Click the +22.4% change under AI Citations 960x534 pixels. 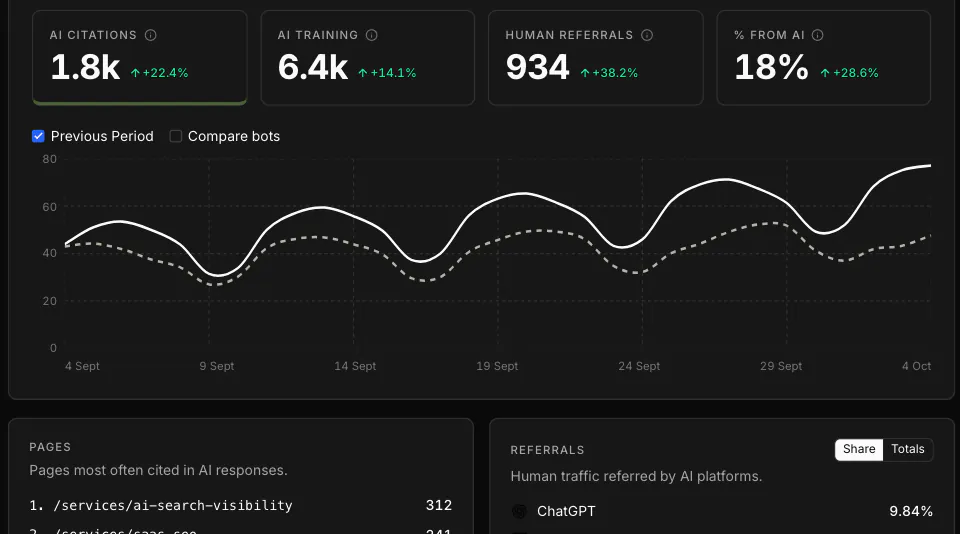159,73
